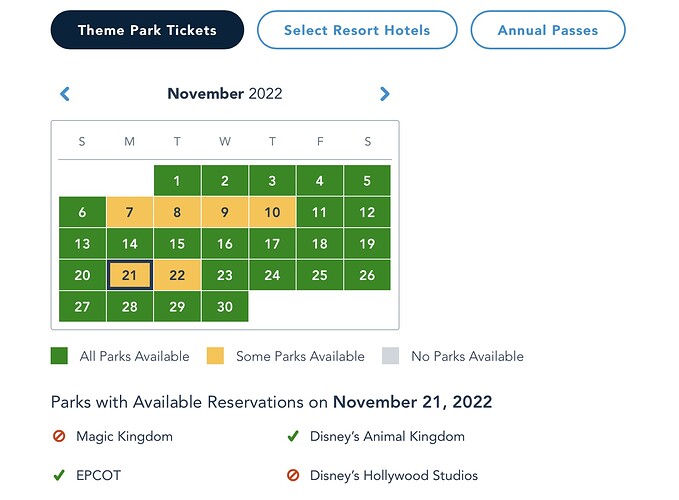Click the green All Parks Available swatch
This screenshot has width=679, height=500.
coord(59,356)
